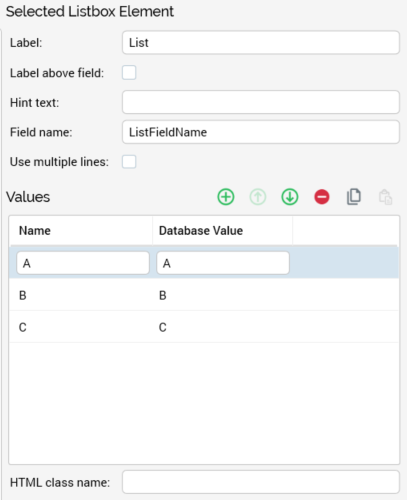Remove selected value with red minus icon
The image size is (407, 500).
click(322, 197)
